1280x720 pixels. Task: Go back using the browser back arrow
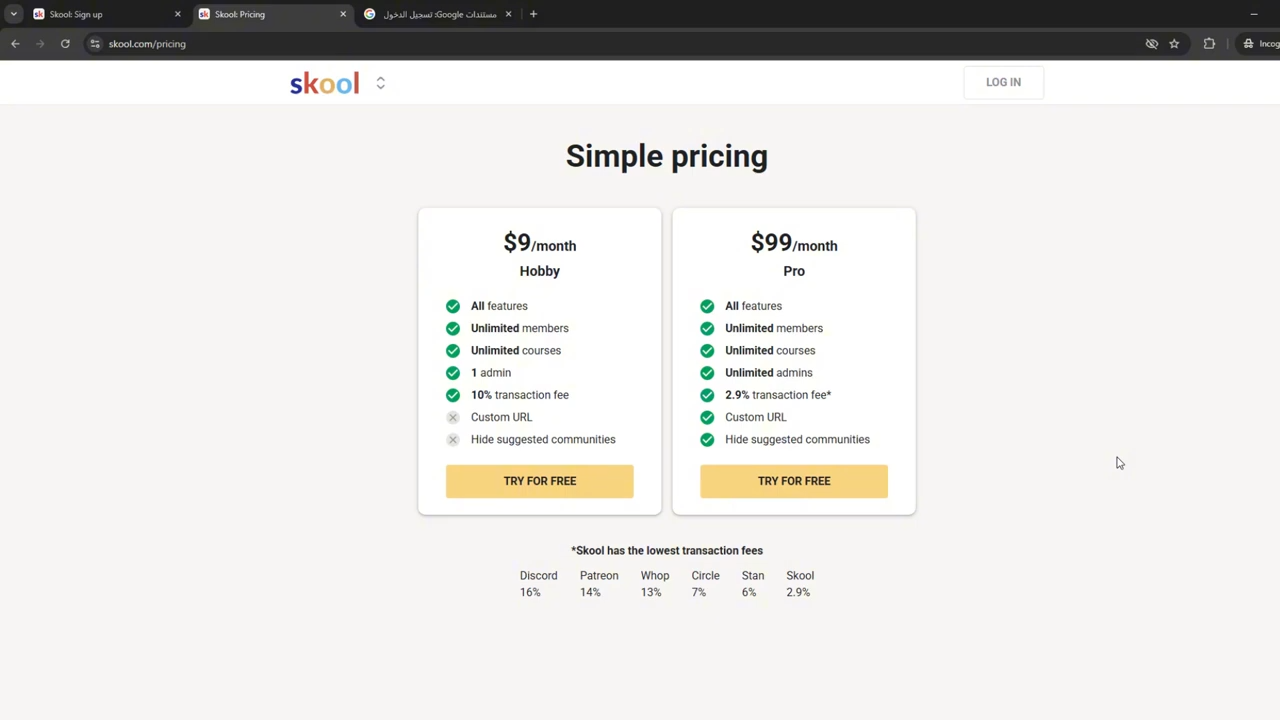tap(15, 44)
